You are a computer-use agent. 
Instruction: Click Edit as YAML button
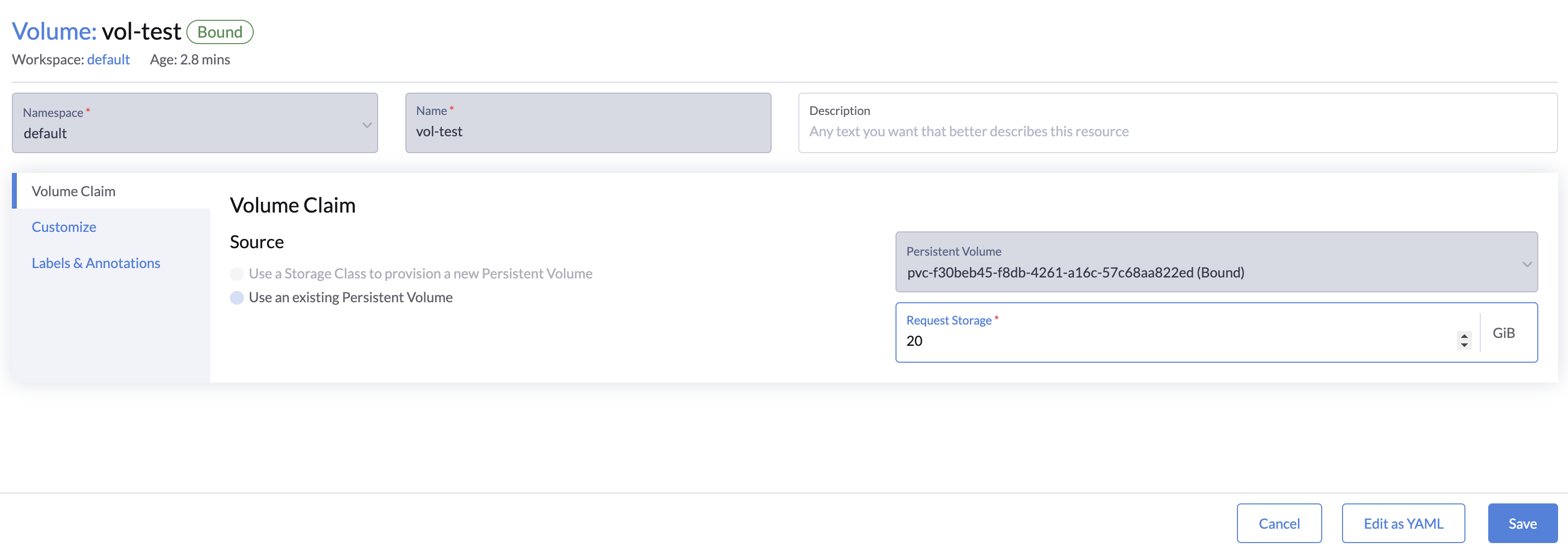pos(1403,523)
